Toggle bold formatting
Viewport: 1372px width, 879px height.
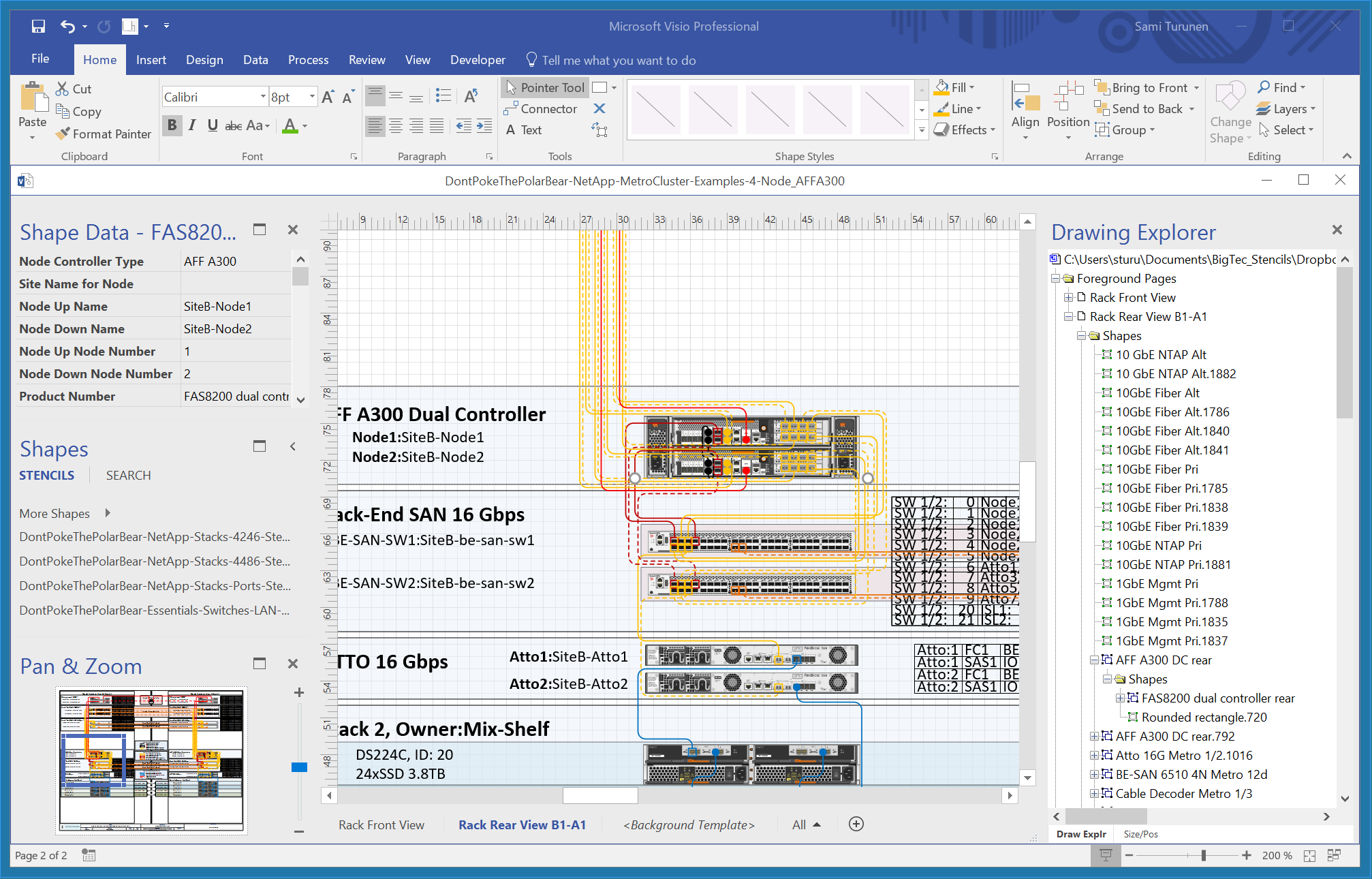172,125
